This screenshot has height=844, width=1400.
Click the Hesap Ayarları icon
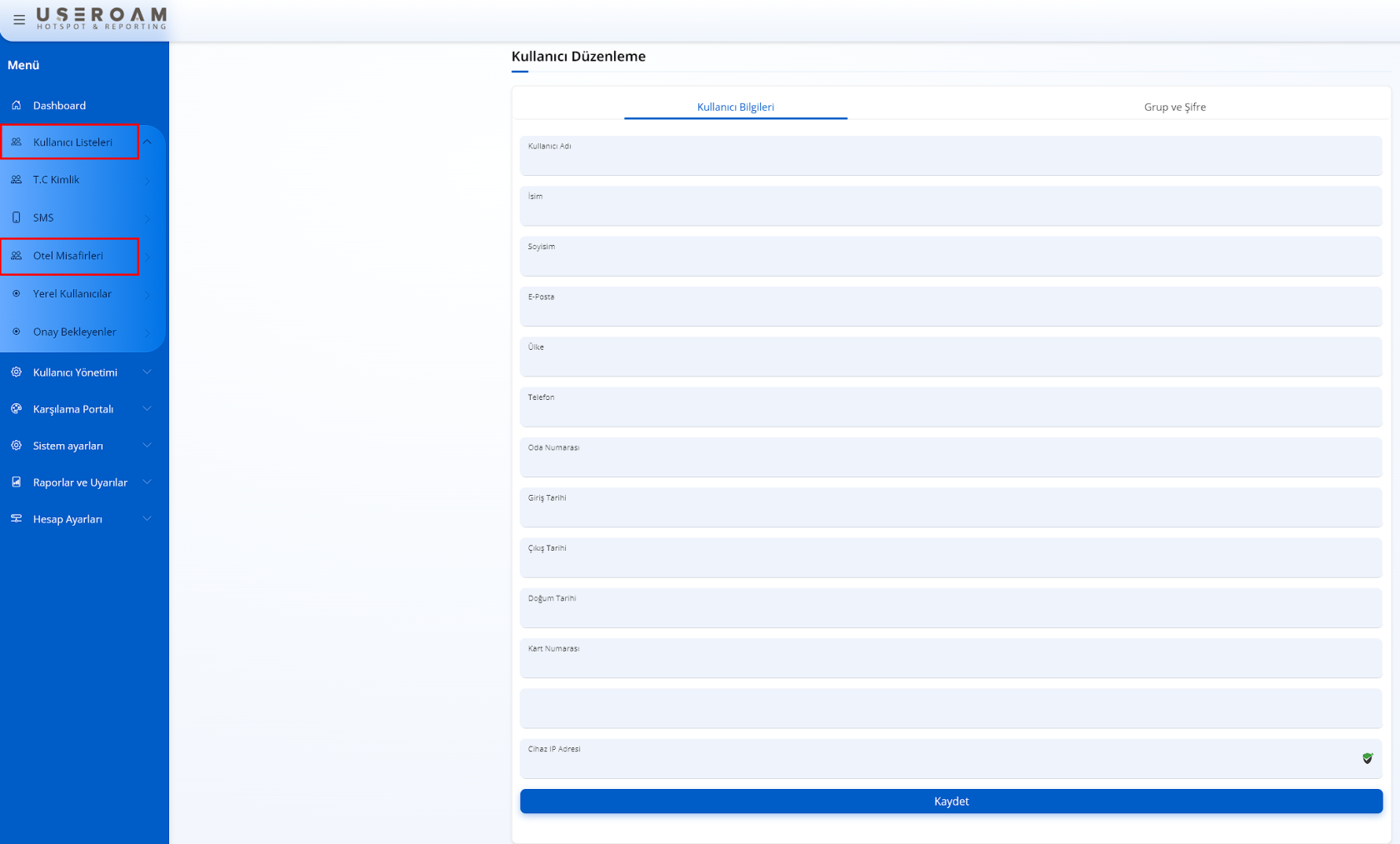pyautogui.click(x=16, y=519)
